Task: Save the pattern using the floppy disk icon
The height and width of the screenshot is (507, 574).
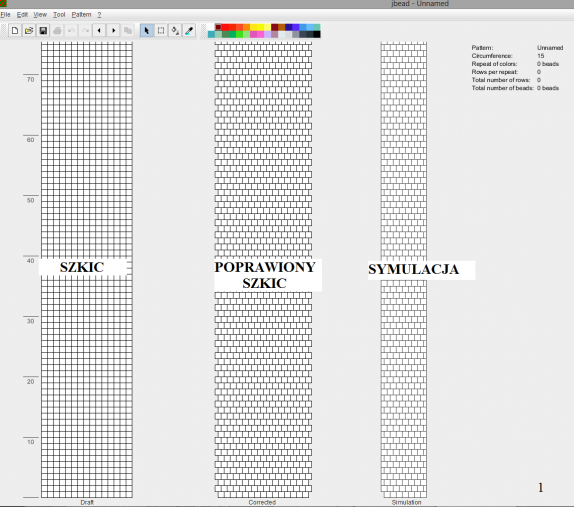Action: pos(43,30)
